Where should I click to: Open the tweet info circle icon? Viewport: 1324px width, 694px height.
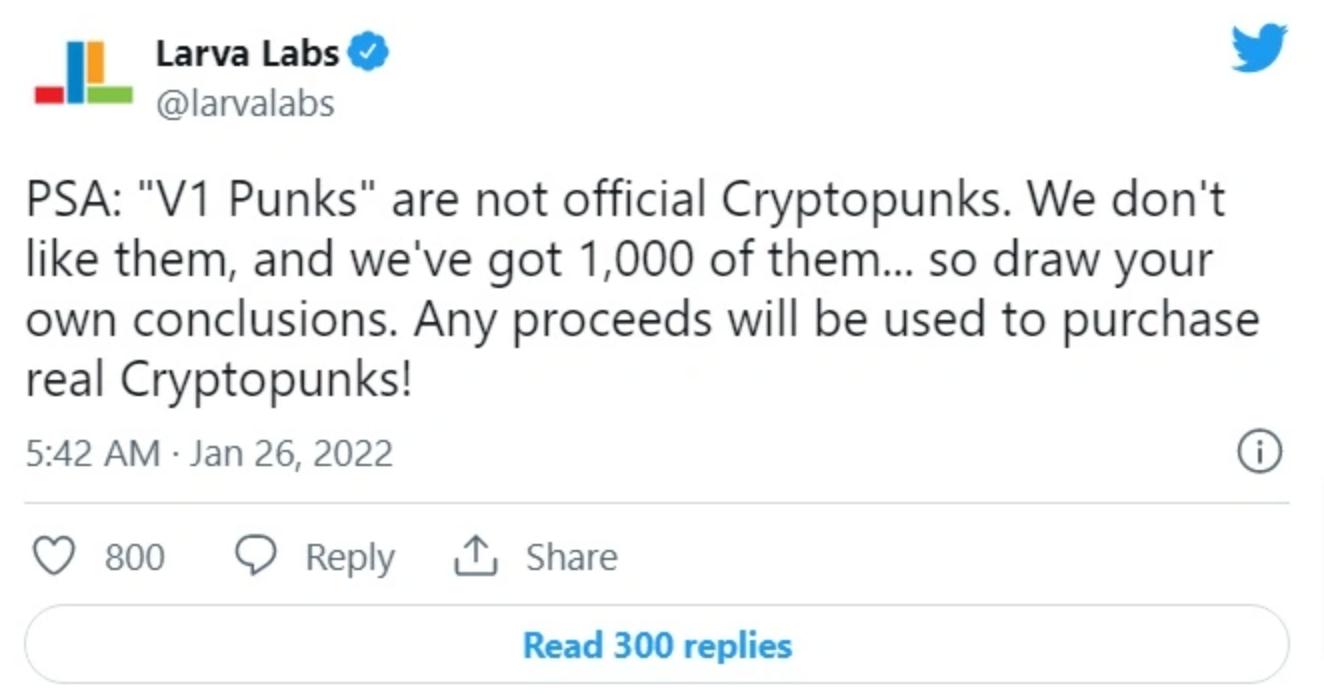click(x=1259, y=453)
